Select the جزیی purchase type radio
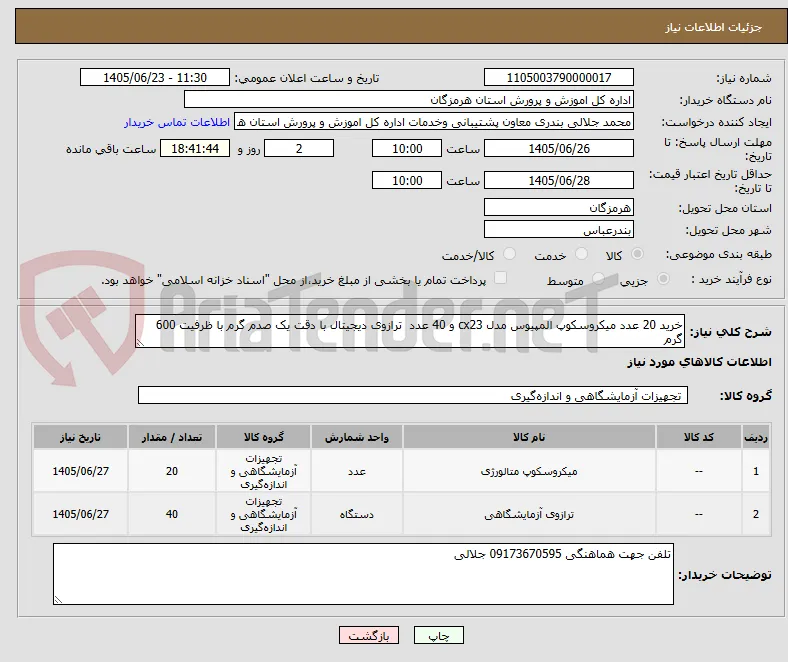This screenshot has width=788, height=662. 663,278
